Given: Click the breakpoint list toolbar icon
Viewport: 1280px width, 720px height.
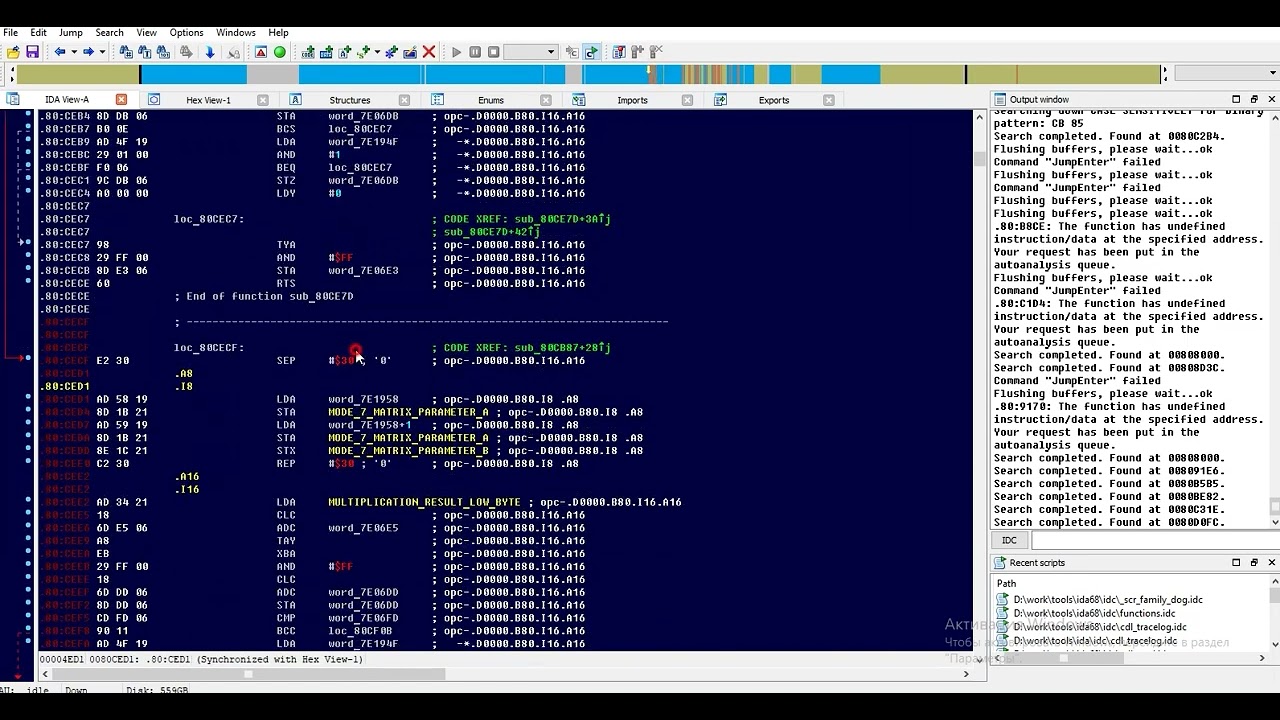Looking at the screenshot, I should tap(619, 52).
